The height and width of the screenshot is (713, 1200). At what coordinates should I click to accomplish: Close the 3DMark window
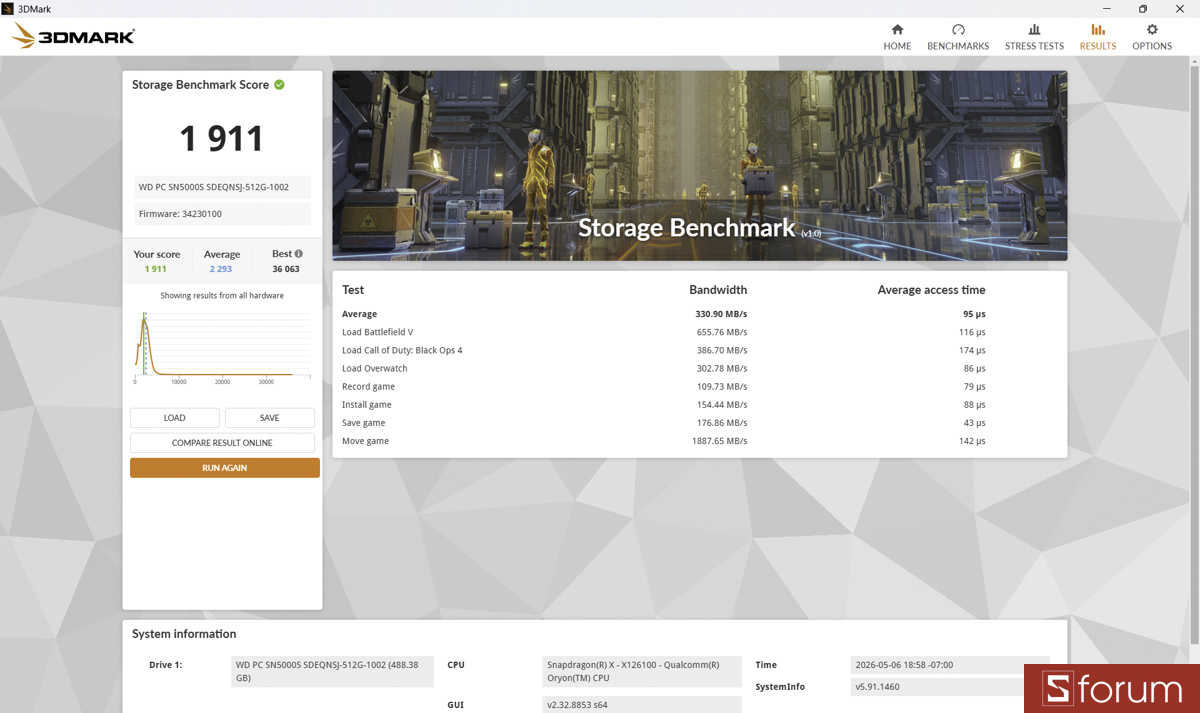point(1180,8)
